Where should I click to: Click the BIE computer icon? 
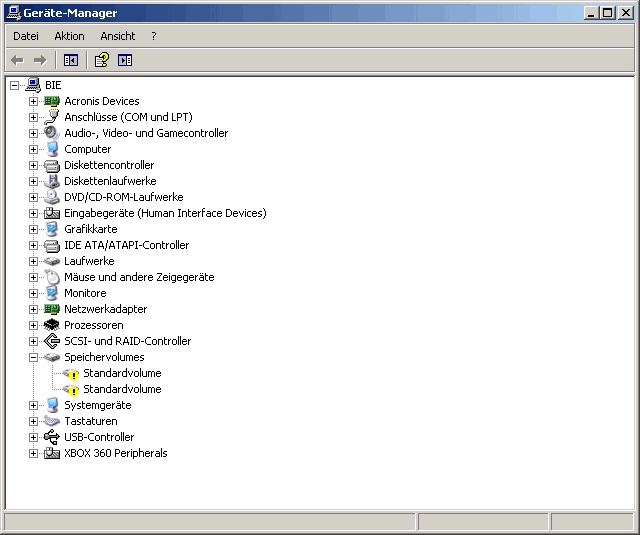[33, 85]
